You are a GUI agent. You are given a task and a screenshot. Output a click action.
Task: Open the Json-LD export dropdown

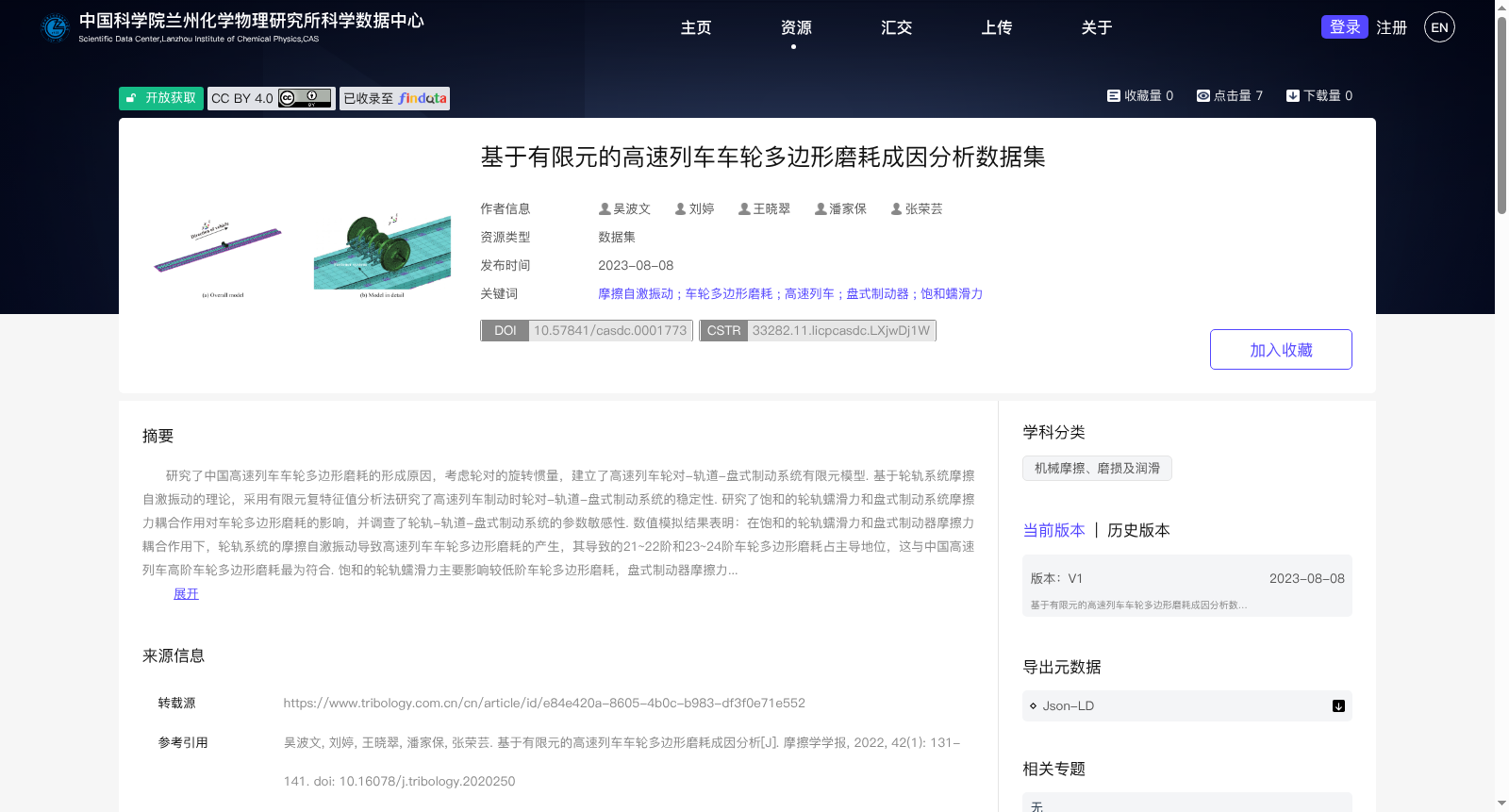[x=1187, y=705]
